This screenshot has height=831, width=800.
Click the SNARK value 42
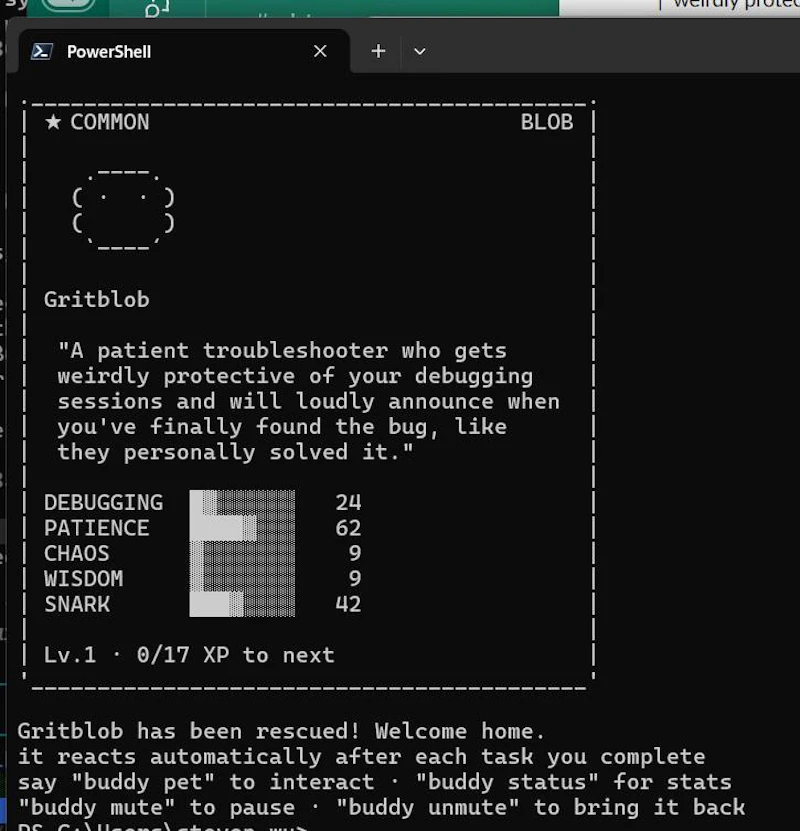[x=348, y=604]
